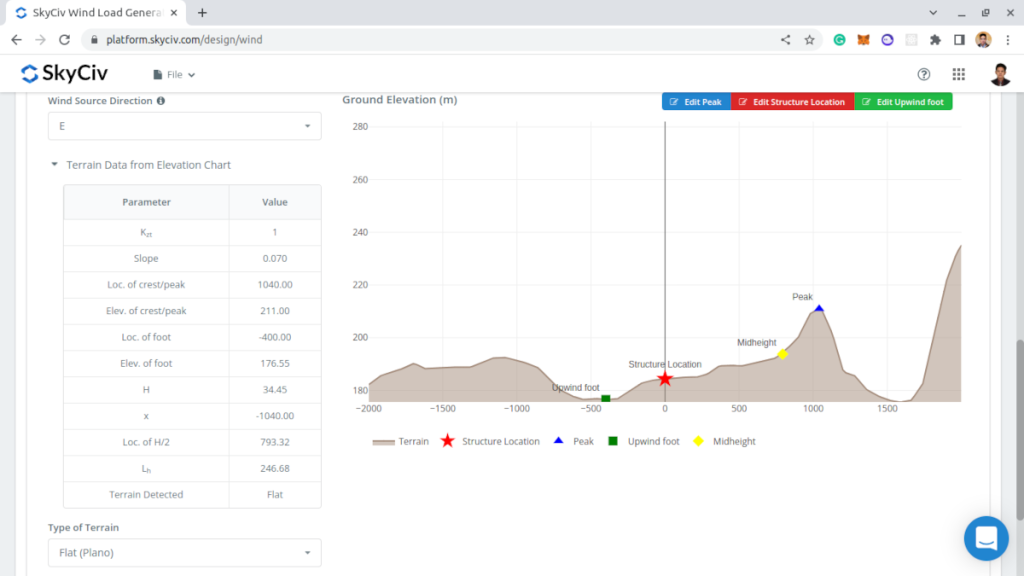Toggle Peak series in chart legend
Image resolution: width=1024 pixels, height=576 pixels.
575,441
